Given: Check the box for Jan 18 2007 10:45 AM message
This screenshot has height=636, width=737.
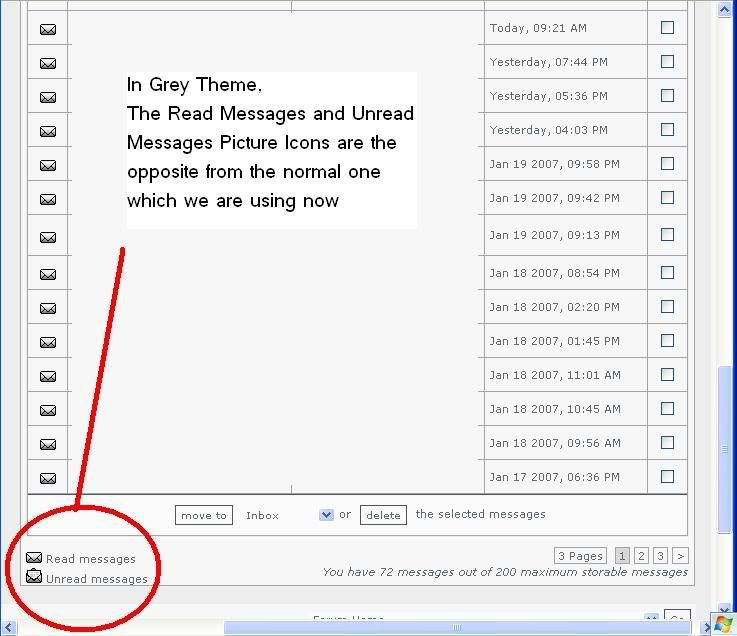Looking at the screenshot, I should (x=667, y=408).
